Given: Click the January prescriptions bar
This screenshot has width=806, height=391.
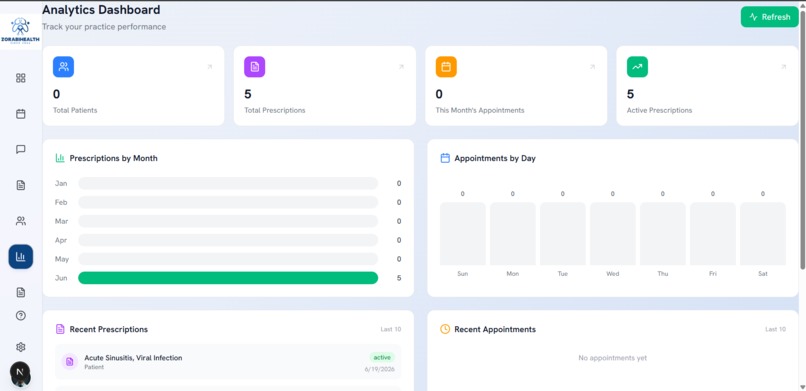Looking at the screenshot, I should (x=228, y=183).
